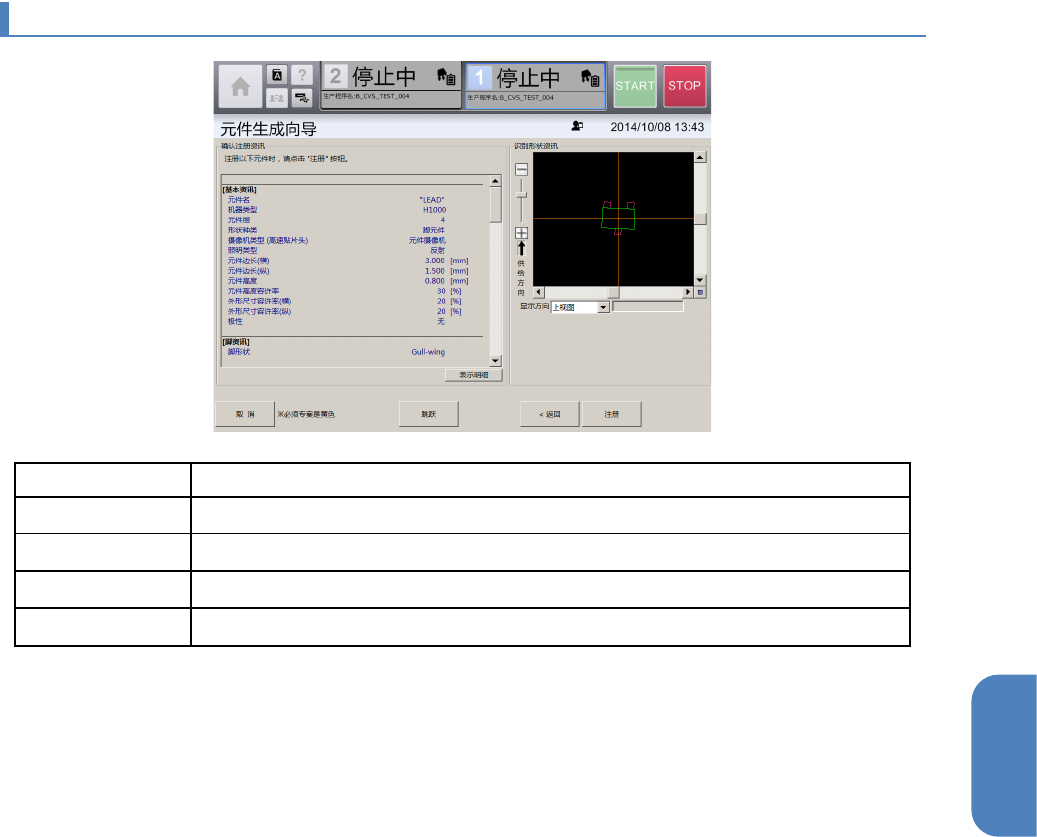
Task: Click the user switch icon below 'A'
Action: point(277,97)
